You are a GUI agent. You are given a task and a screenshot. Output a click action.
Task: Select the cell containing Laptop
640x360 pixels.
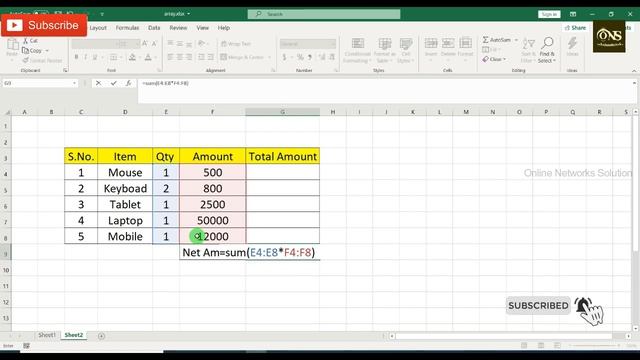pyautogui.click(x=125, y=220)
